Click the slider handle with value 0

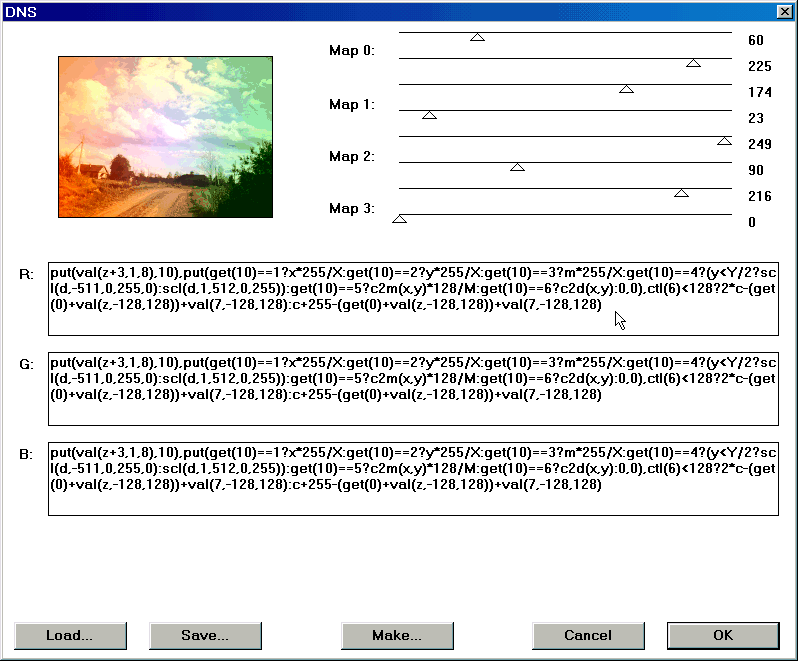(400, 219)
